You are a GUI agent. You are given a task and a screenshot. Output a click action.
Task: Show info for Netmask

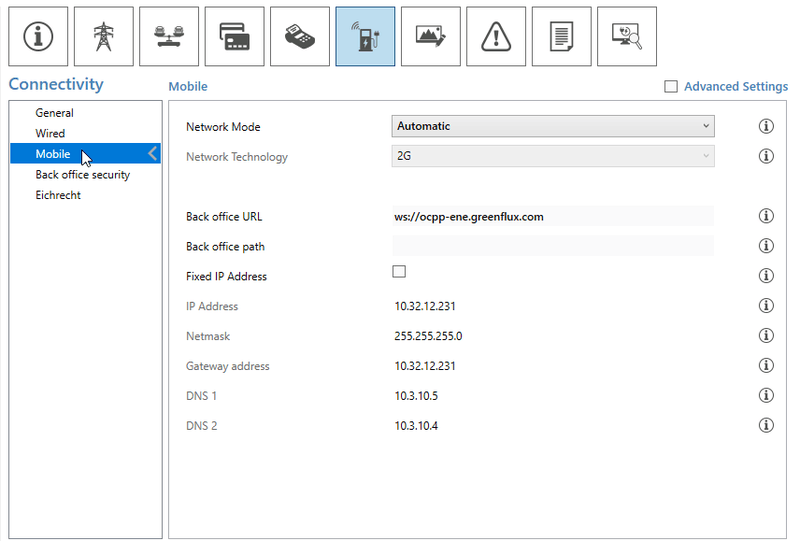tap(766, 335)
